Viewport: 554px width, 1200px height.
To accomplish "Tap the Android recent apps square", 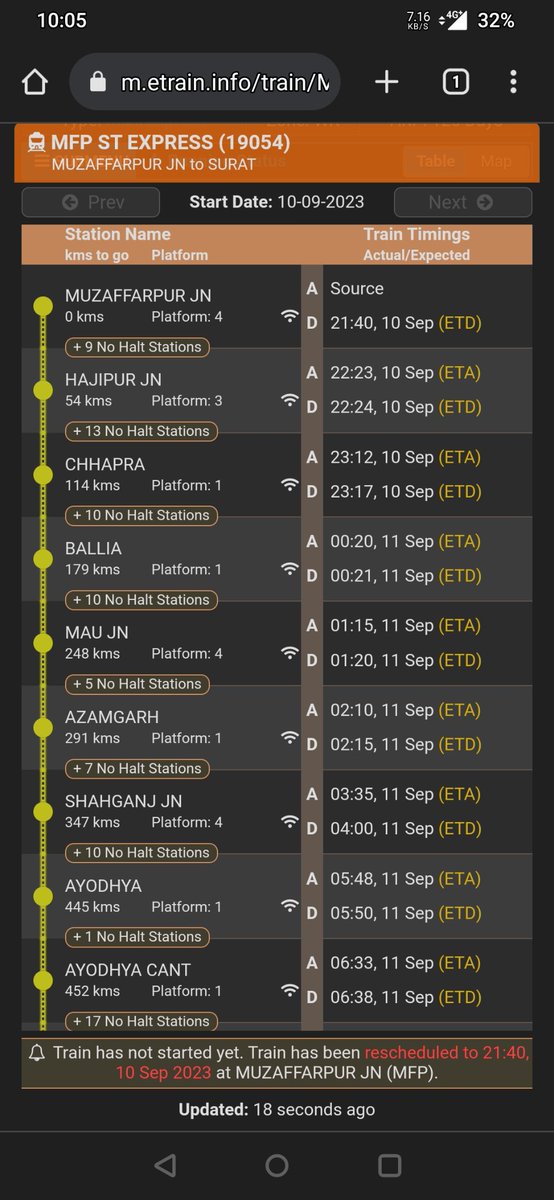I will tap(389, 1165).
